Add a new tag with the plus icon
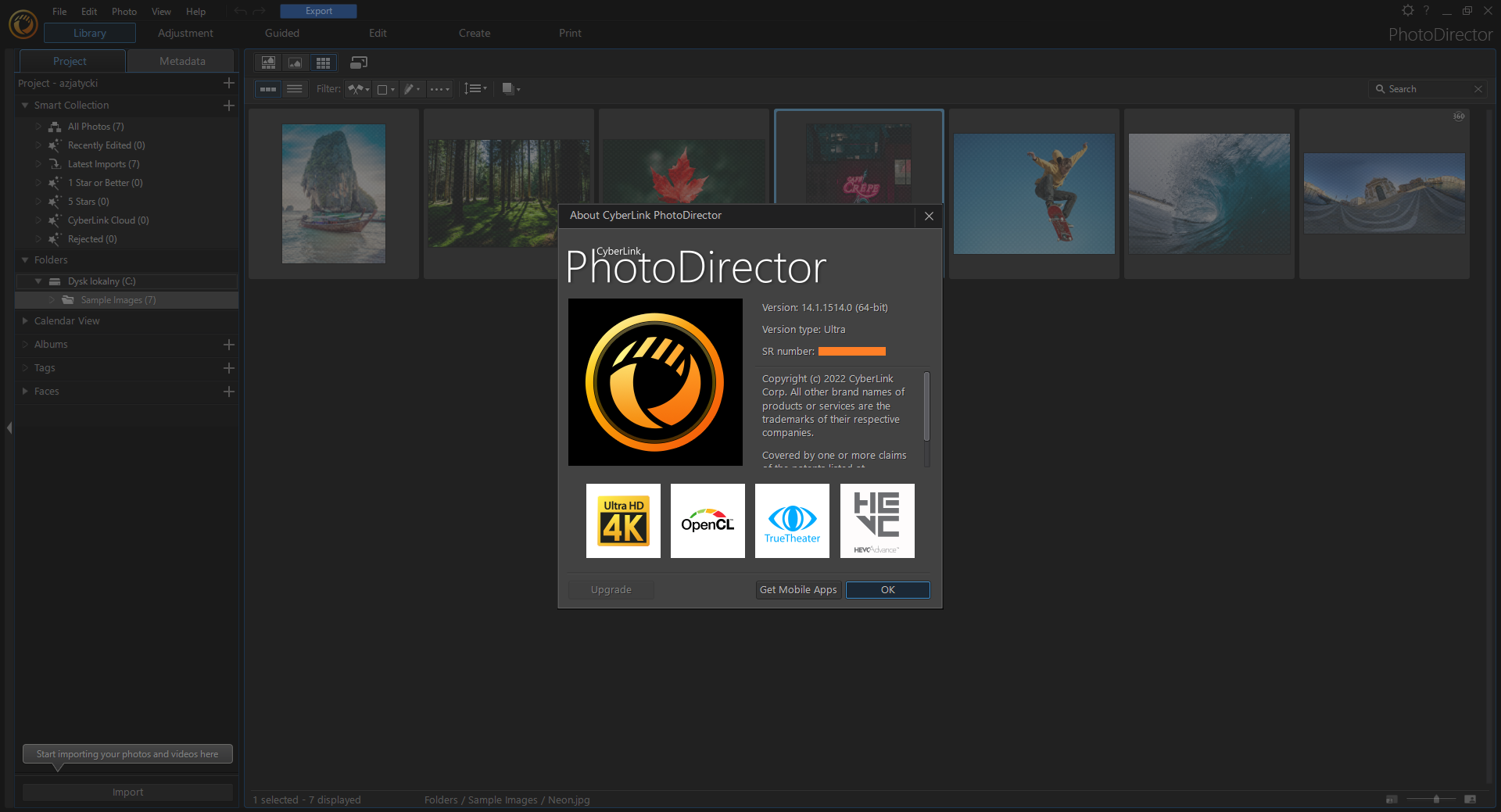 click(229, 368)
